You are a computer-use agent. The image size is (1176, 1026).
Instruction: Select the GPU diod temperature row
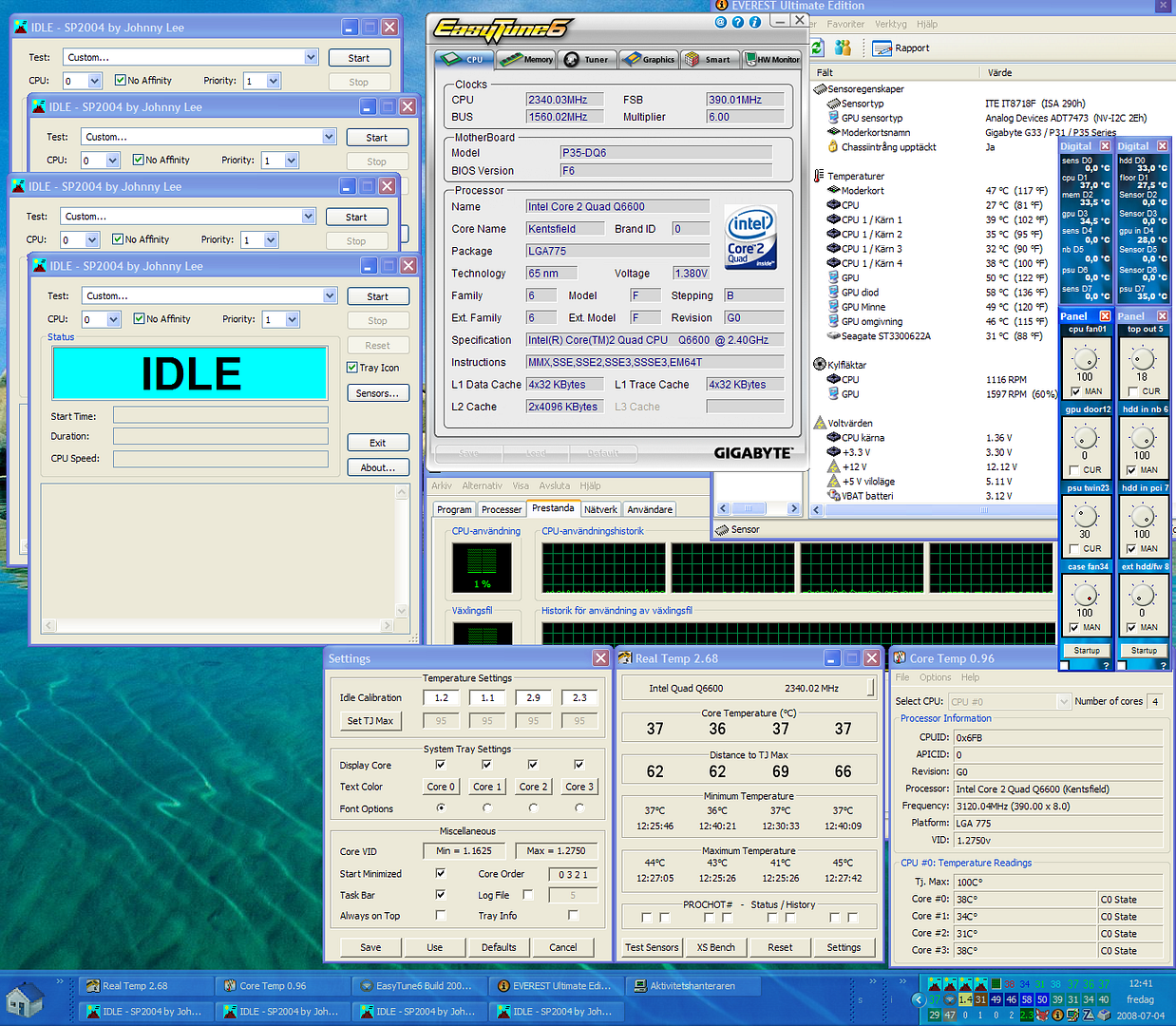(853, 293)
